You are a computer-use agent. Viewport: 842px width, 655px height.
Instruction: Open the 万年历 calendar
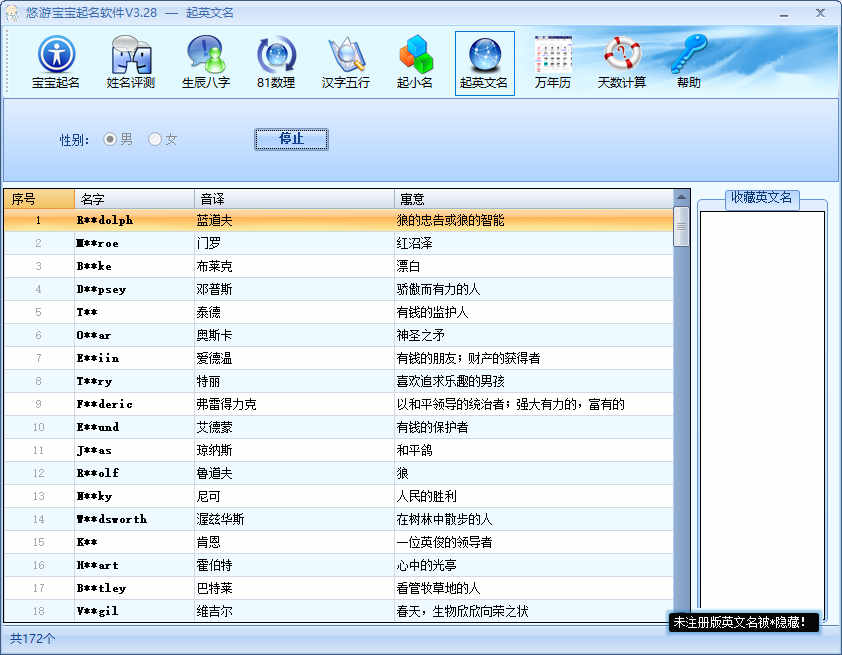click(x=552, y=62)
